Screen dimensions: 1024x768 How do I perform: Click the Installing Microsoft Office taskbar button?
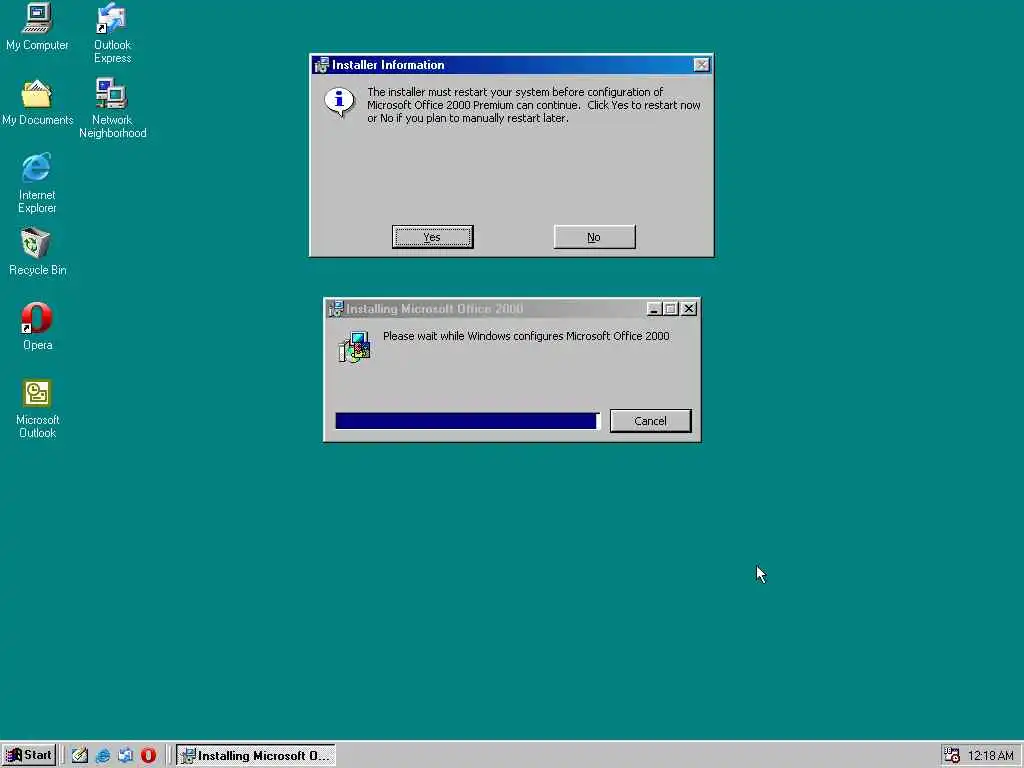tap(256, 756)
